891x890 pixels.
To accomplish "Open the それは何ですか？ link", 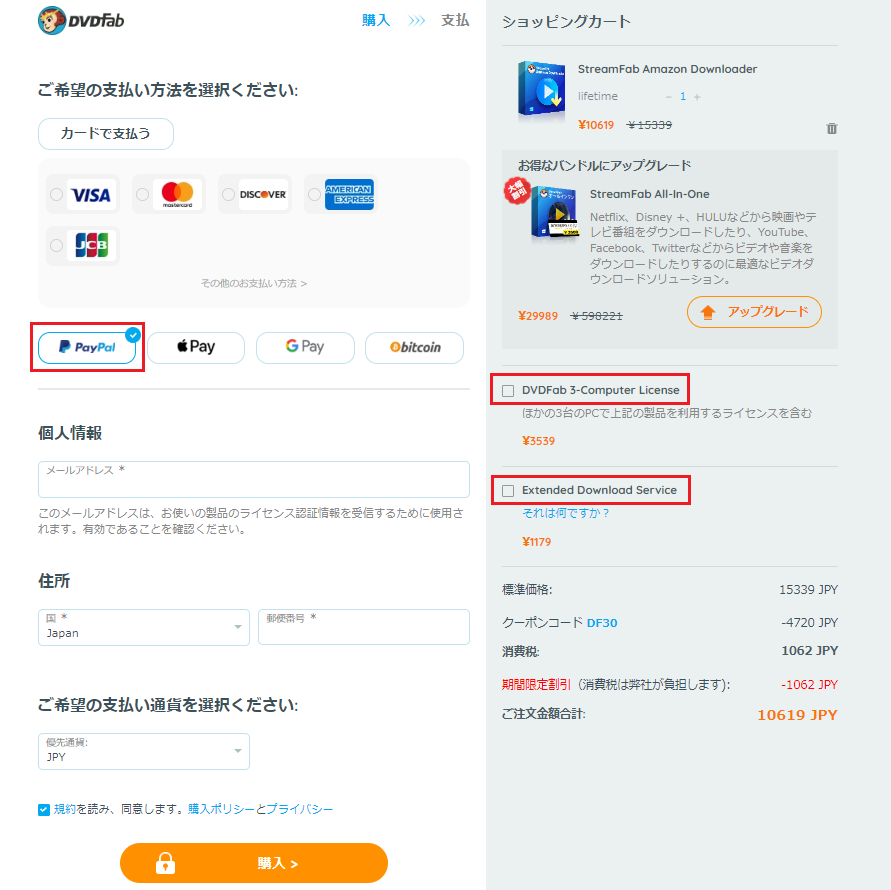I will pos(566,513).
